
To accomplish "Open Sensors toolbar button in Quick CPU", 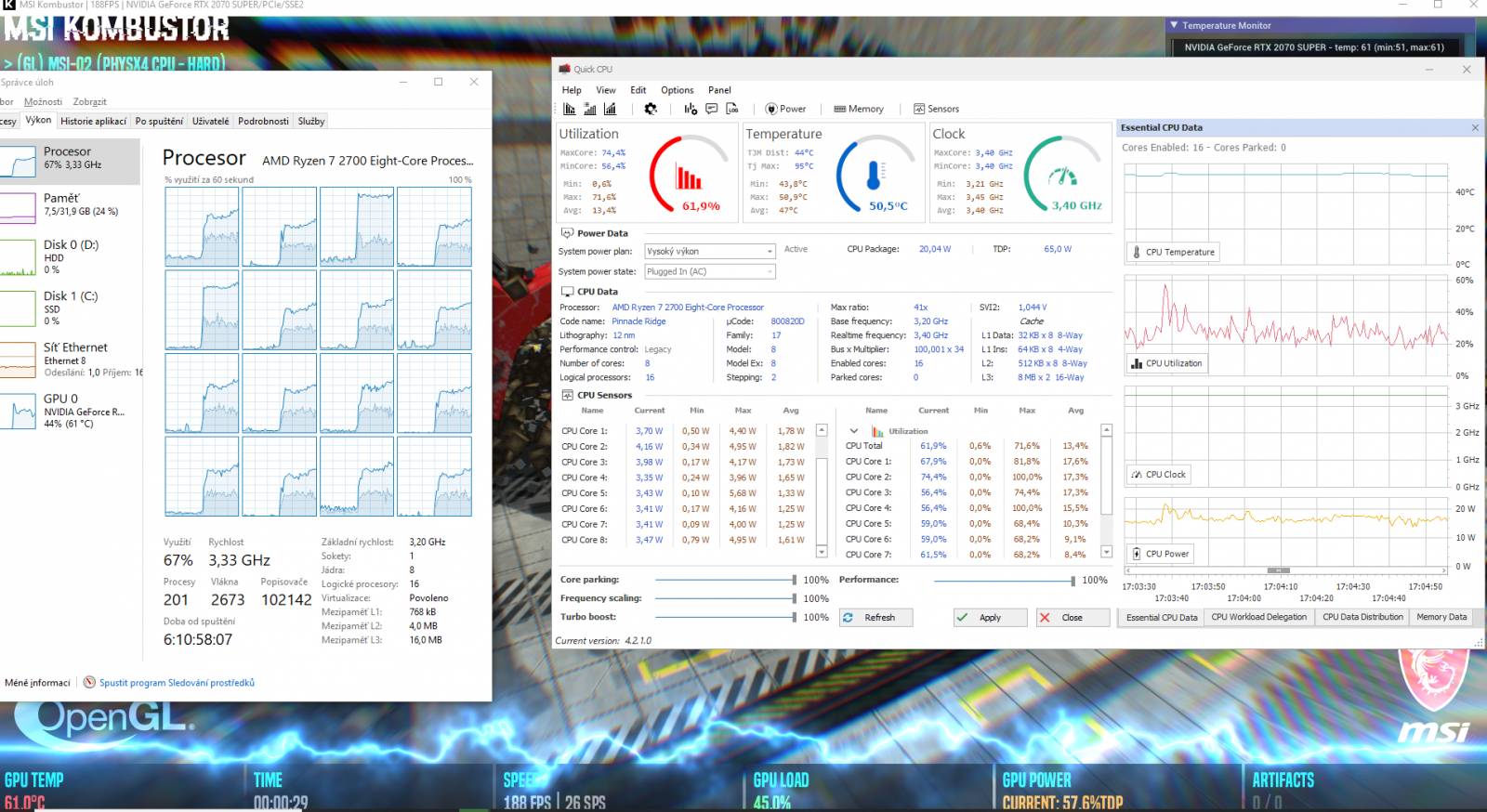I will tap(936, 109).
